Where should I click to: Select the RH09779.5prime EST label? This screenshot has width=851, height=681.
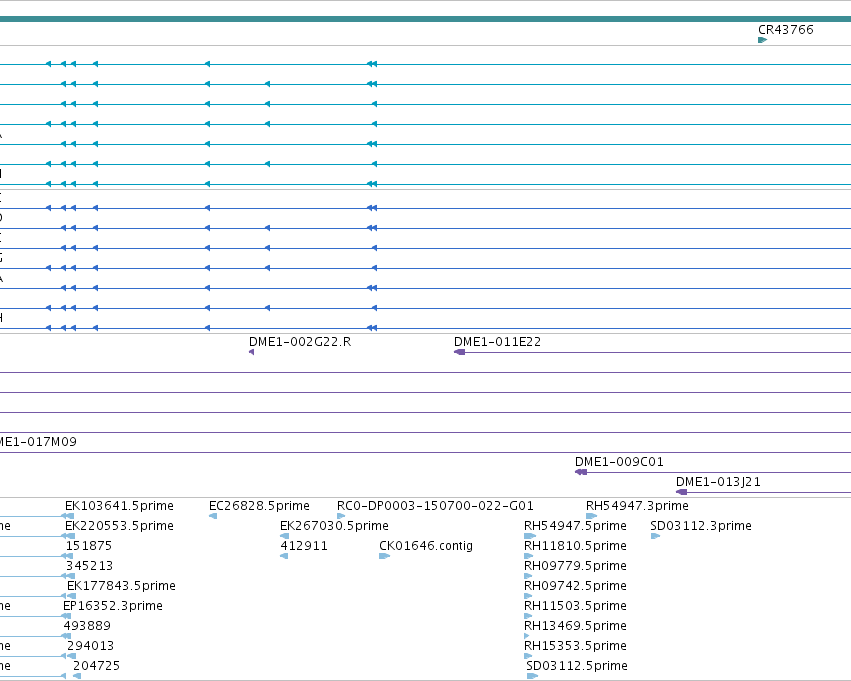click(575, 566)
